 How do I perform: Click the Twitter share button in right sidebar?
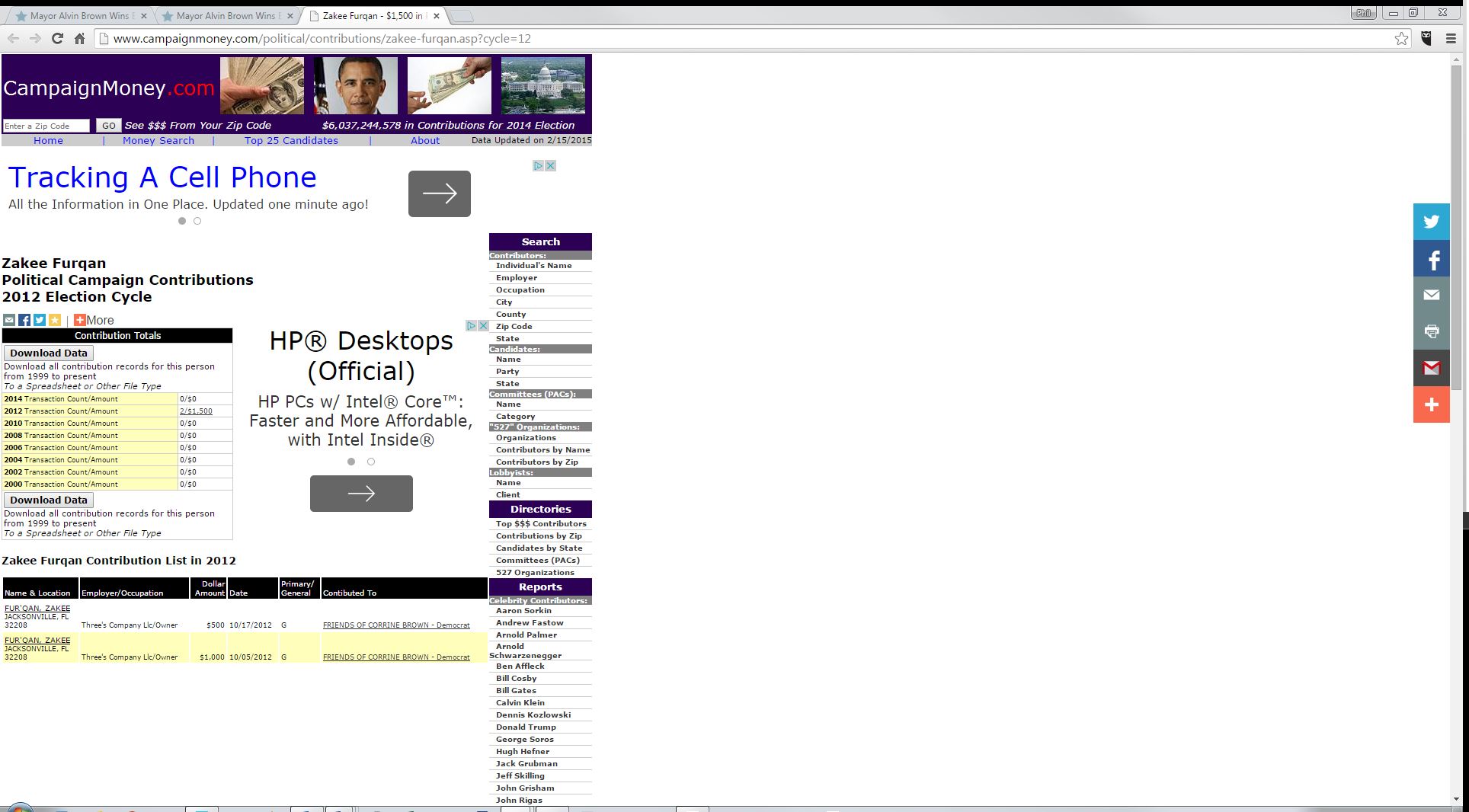[x=1431, y=222]
